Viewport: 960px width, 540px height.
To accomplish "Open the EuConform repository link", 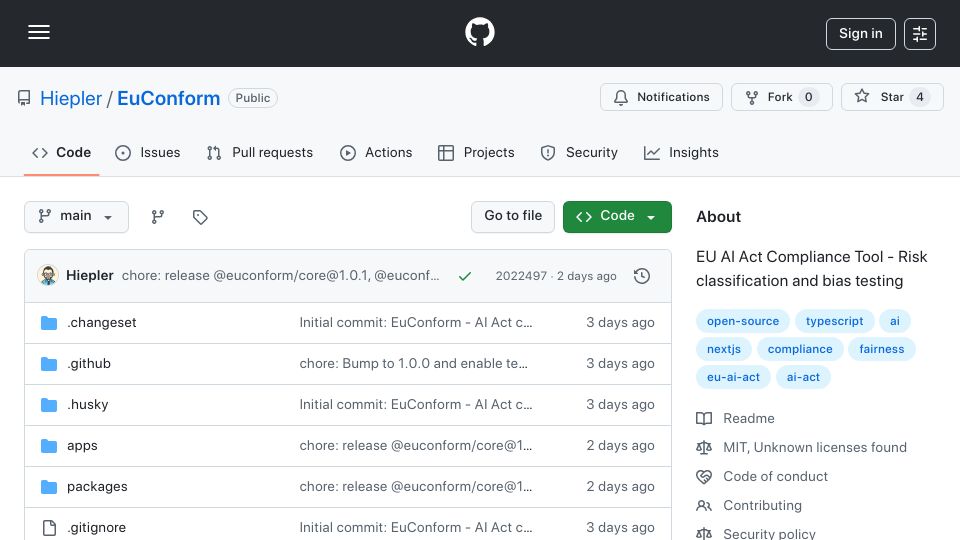I will pyautogui.click(x=168, y=98).
